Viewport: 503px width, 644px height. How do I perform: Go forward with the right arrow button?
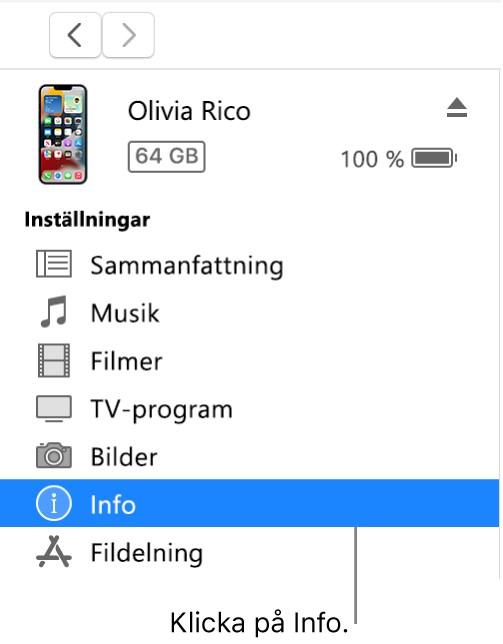(x=129, y=35)
